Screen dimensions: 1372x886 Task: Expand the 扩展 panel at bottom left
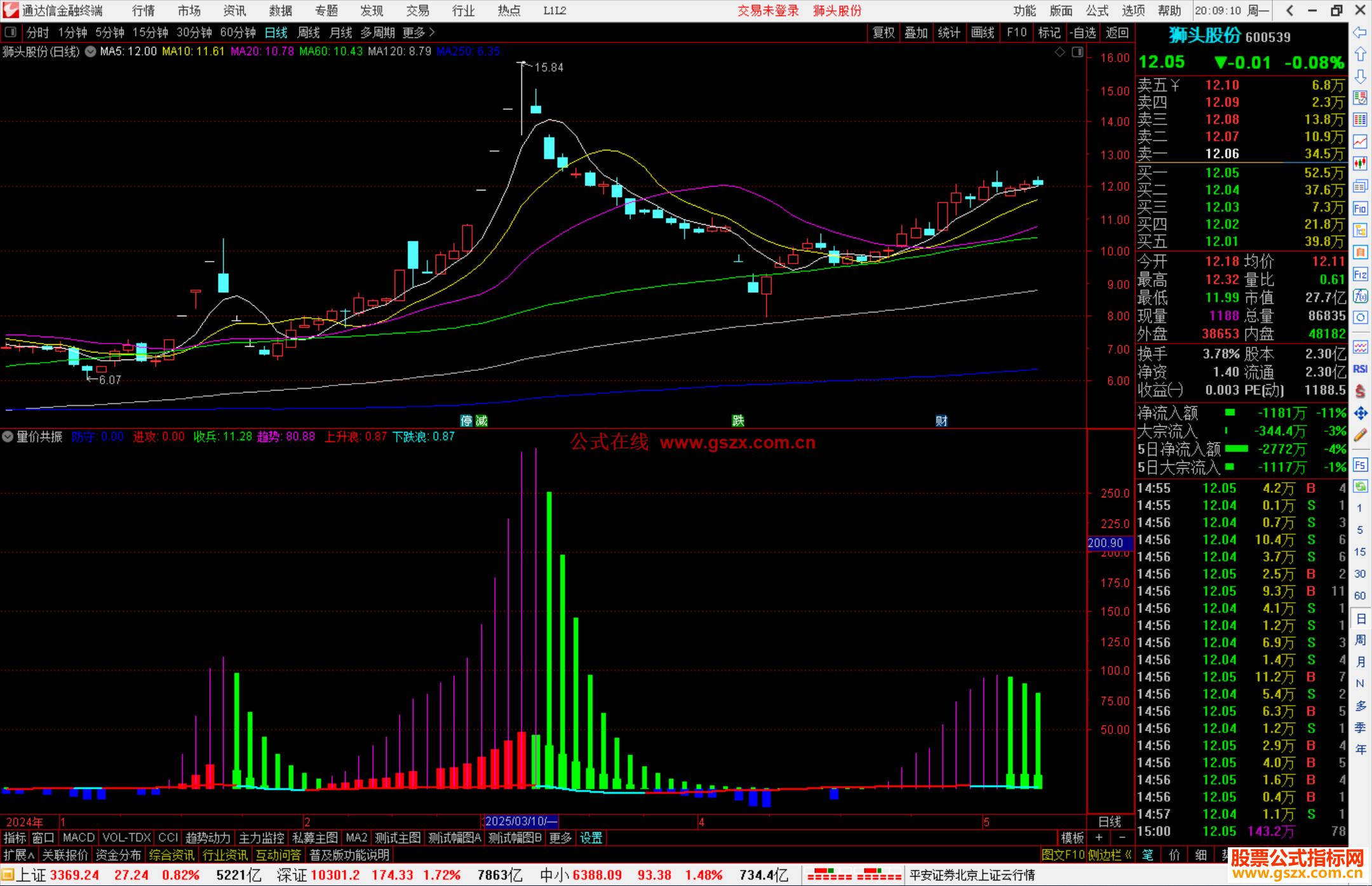(x=19, y=855)
